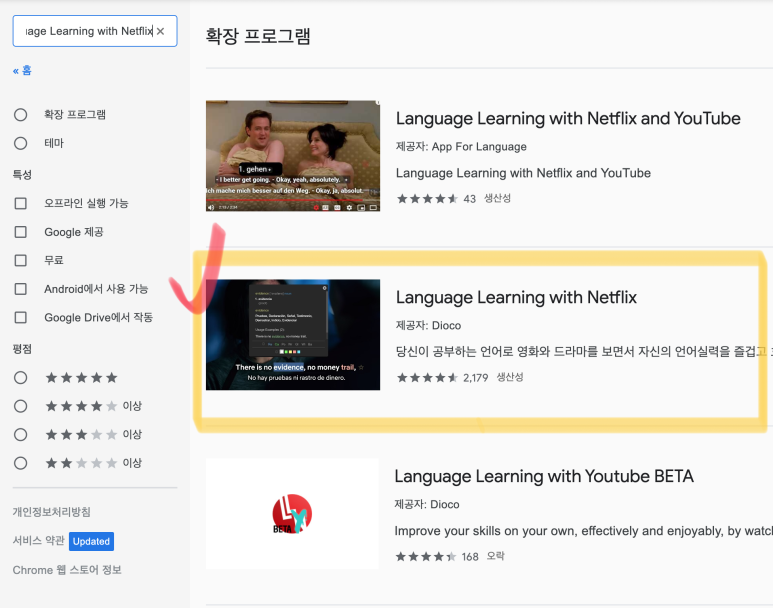Click the 43 rating stars
Image resolution: width=773 pixels, height=608 pixels.
coord(427,199)
